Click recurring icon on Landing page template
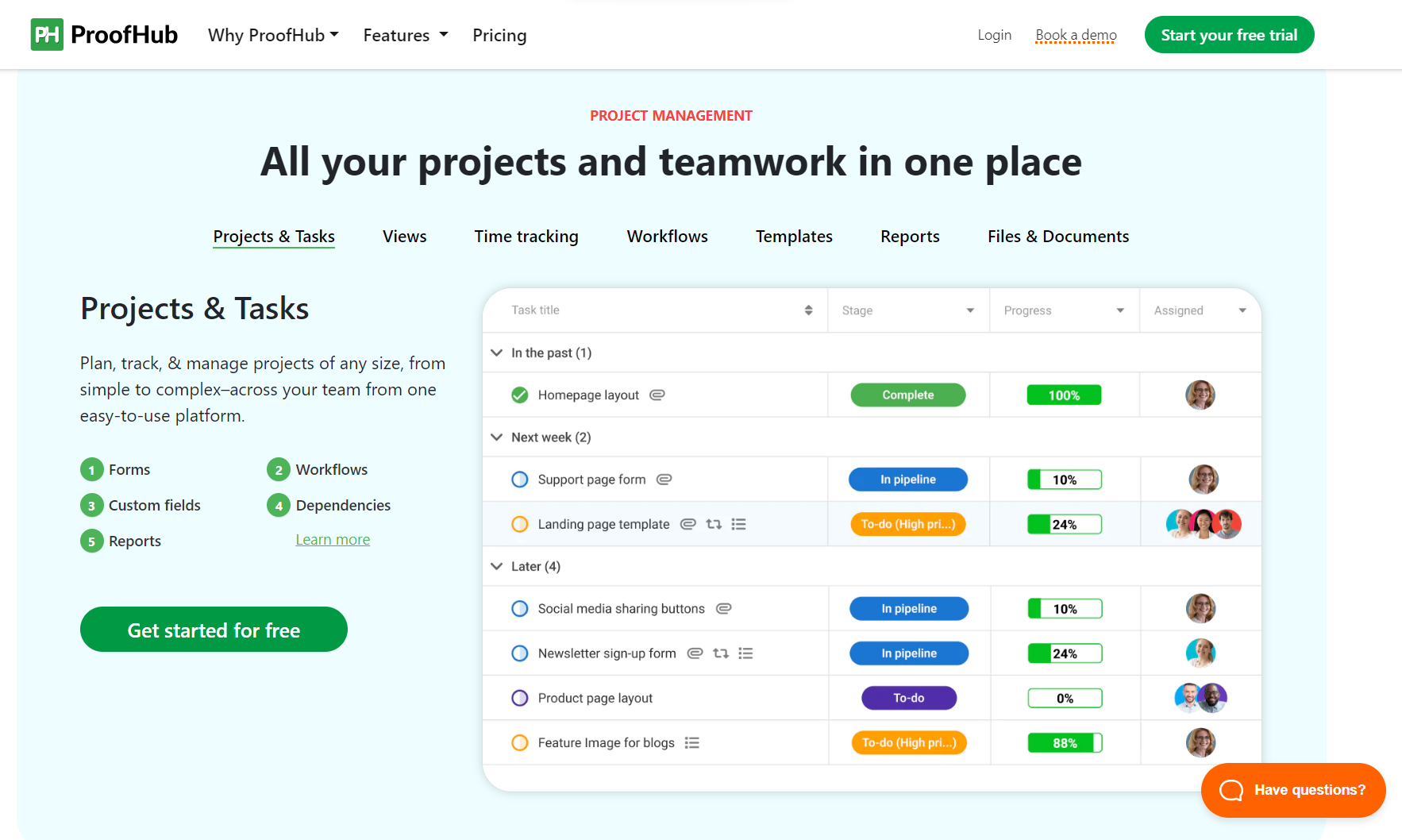 pos(714,524)
